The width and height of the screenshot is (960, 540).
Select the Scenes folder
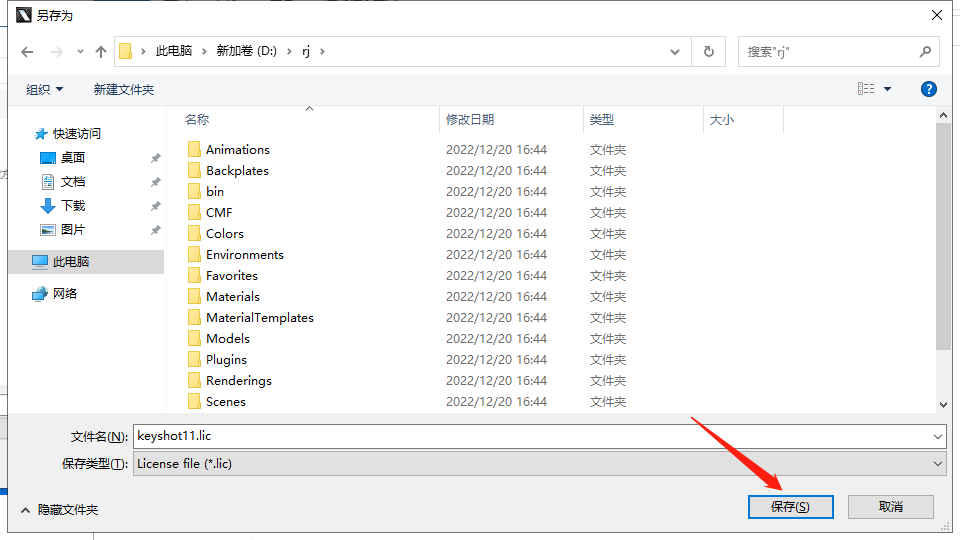click(x=226, y=402)
